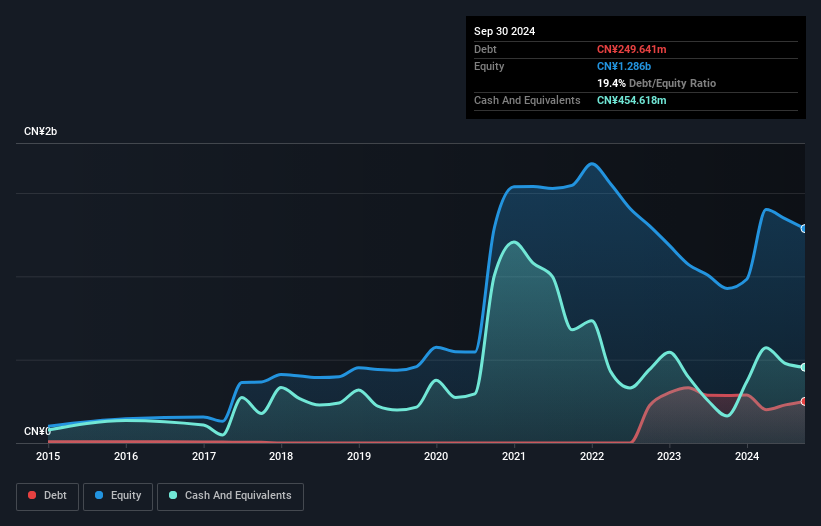Click the CN¥454.618m cash value
821x526 pixels.
631,100
